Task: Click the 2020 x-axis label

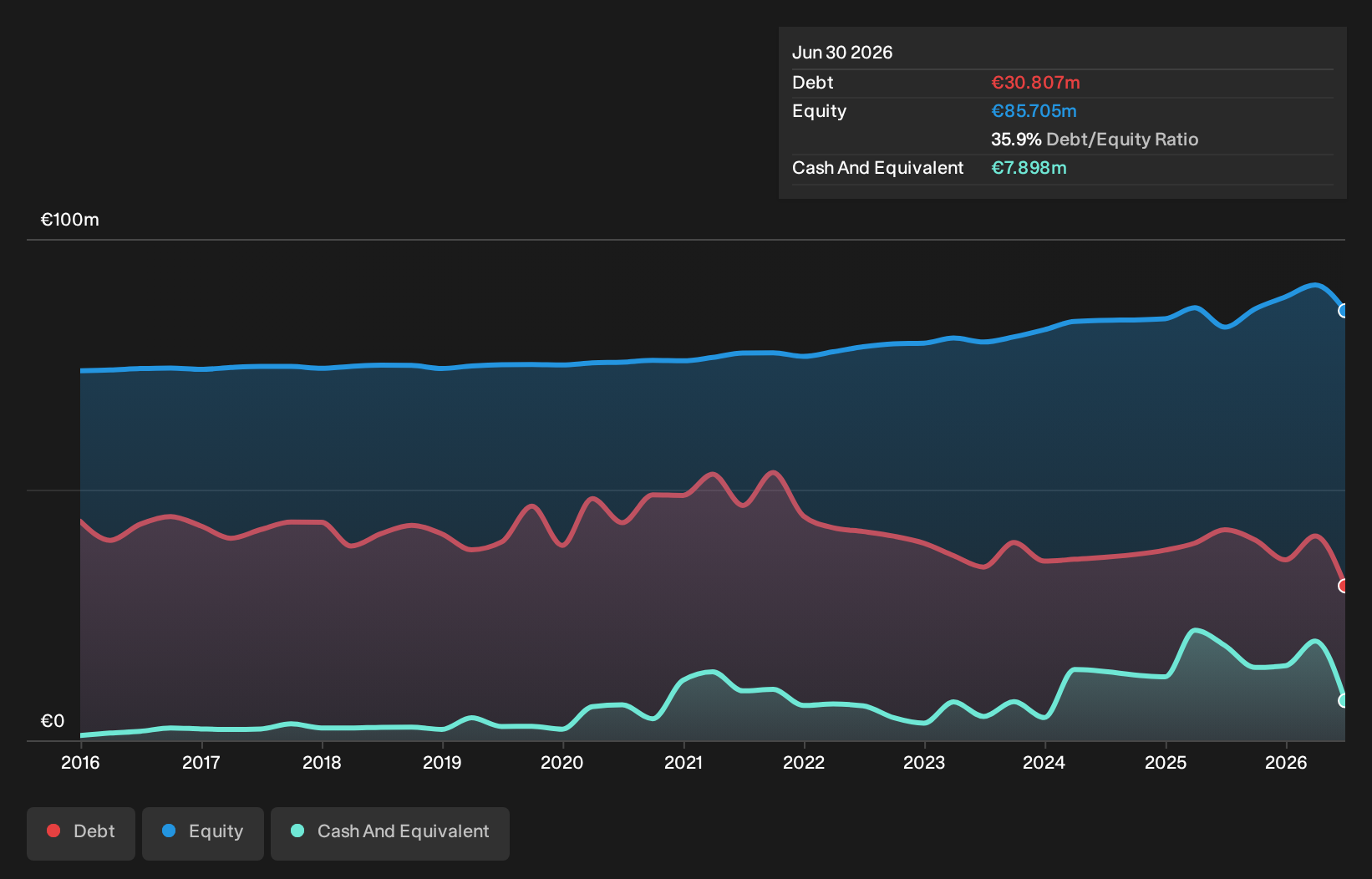Action: point(562,762)
